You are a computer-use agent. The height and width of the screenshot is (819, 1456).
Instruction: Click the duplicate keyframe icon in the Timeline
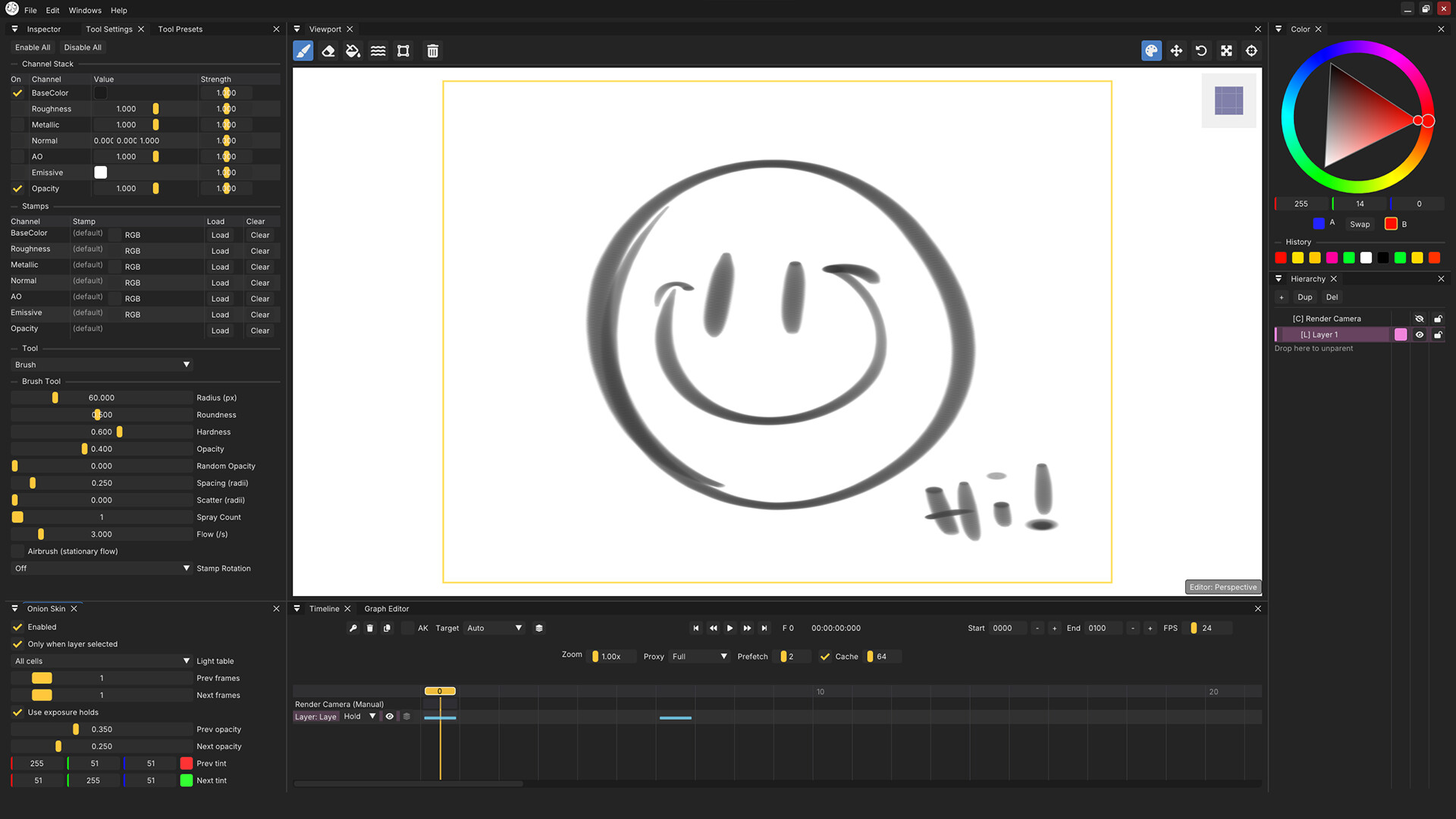tap(387, 628)
